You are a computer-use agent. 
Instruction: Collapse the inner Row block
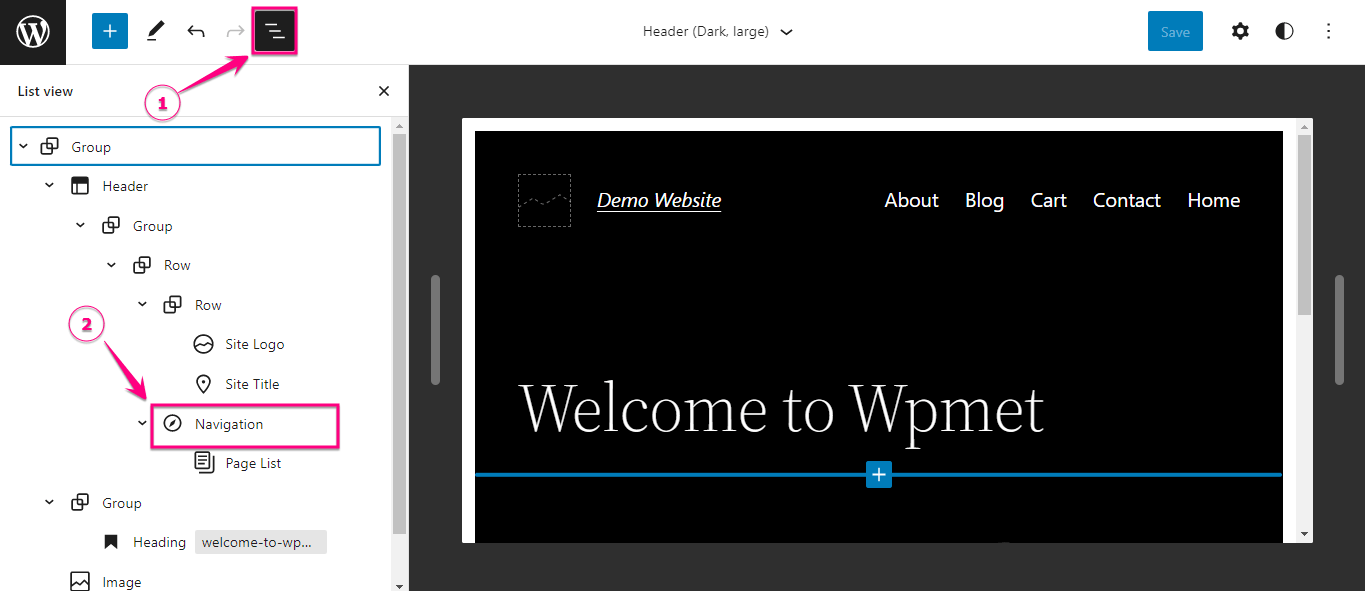click(142, 305)
